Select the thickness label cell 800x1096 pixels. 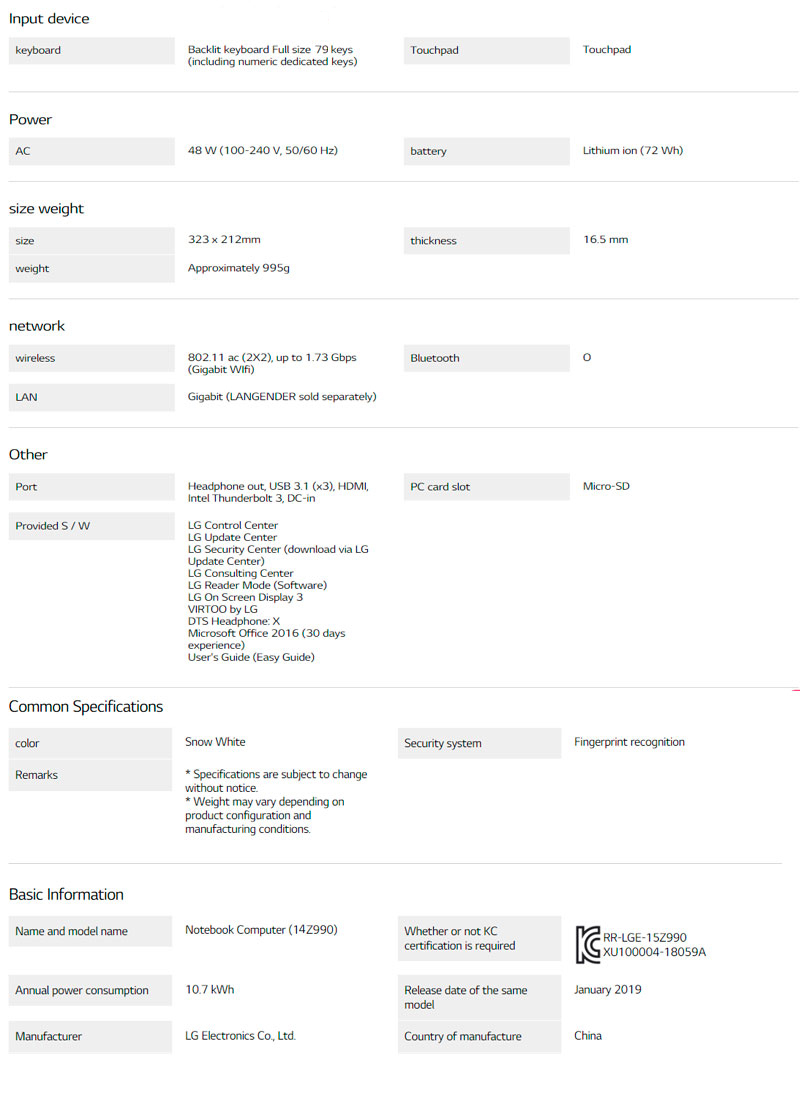tap(485, 241)
